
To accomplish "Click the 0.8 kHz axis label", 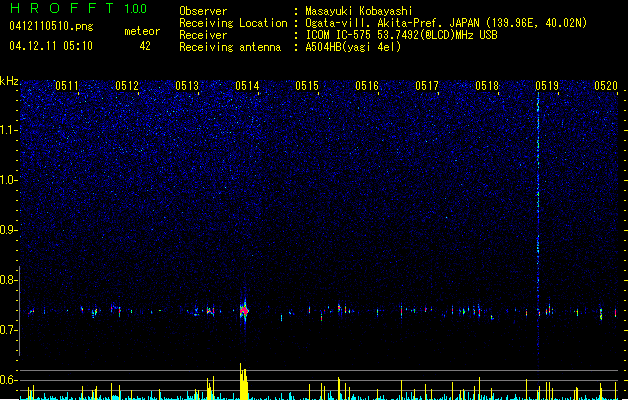I will click(9, 280).
